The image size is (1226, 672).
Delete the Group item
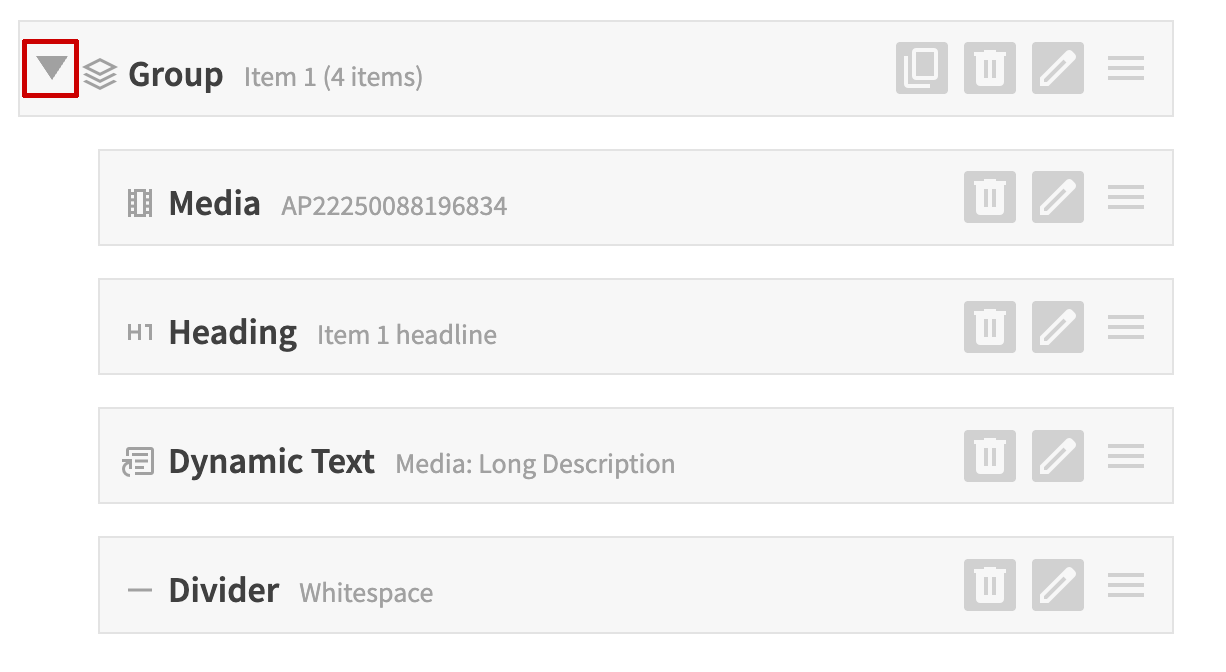tap(990, 69)
